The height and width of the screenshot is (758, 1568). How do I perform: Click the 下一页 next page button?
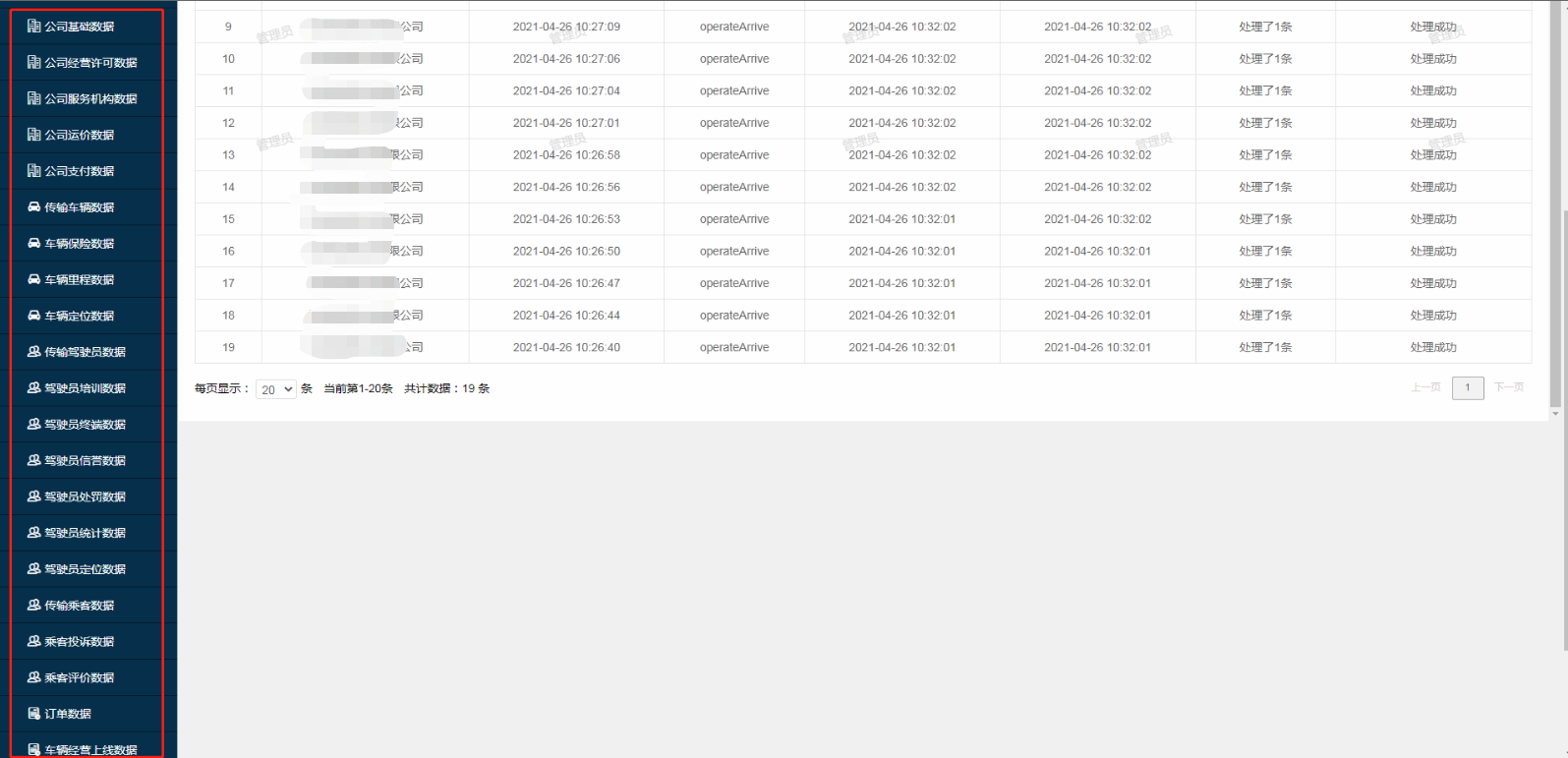(x=1509, y=387)
